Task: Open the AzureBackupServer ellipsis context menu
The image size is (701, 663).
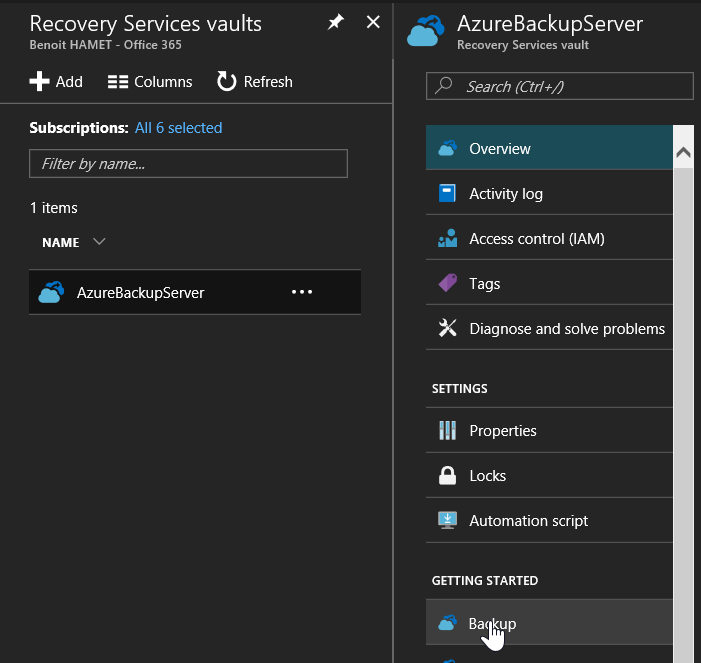Action: [x=302, y=292]
